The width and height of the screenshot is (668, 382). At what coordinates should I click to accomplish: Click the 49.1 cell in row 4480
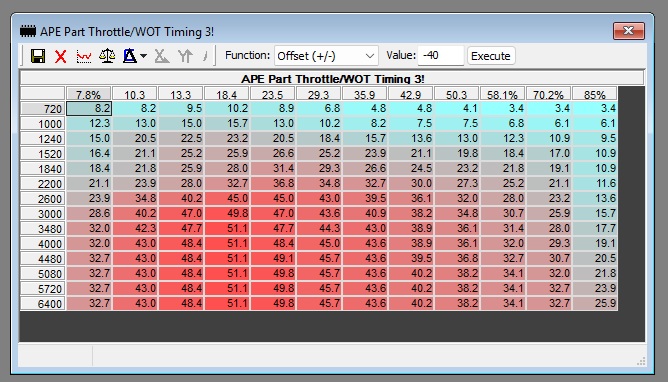point(273,258)
